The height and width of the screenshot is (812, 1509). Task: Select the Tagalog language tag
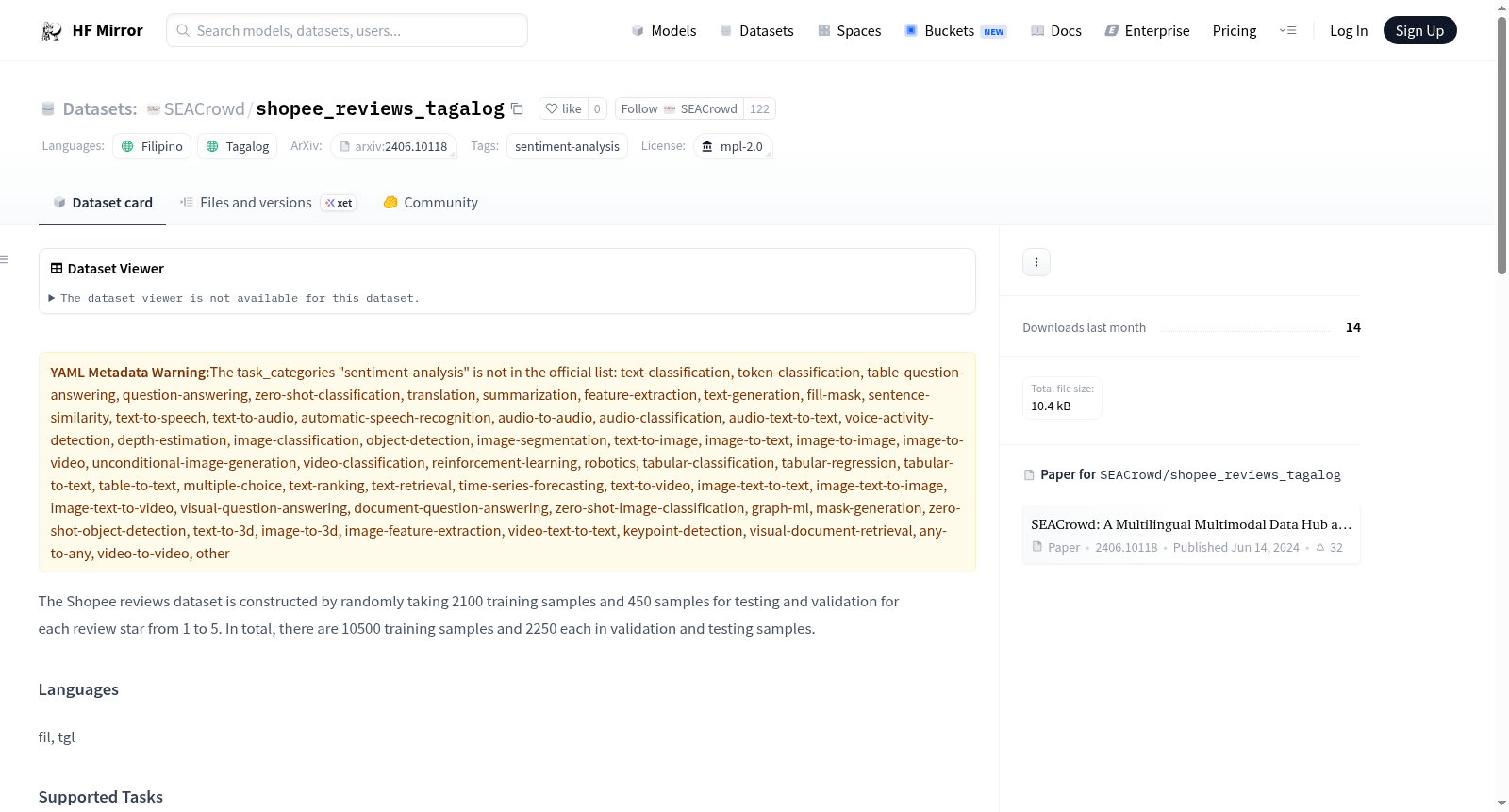click(237, 146)
